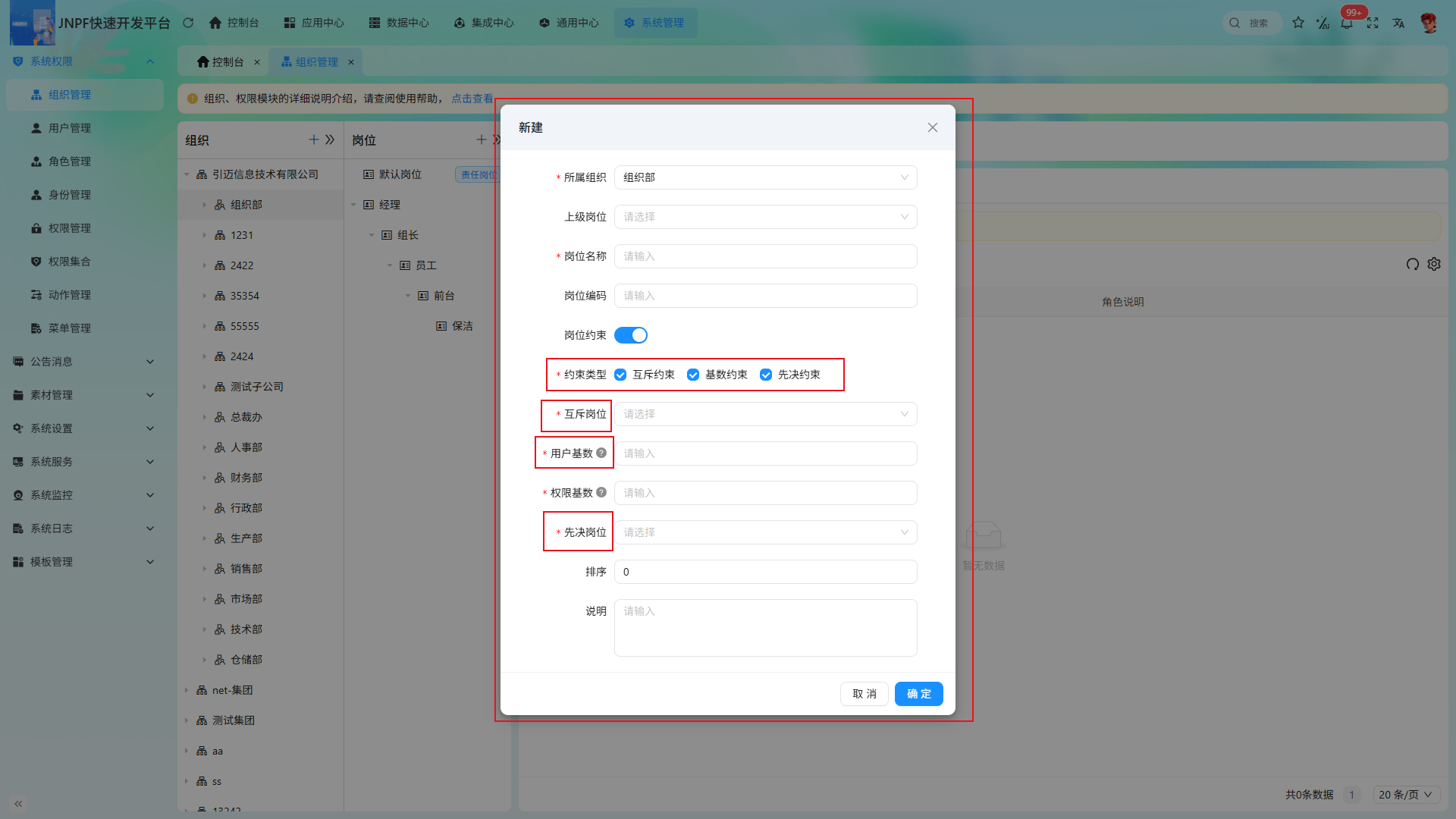Click the double-arrow icon in 组织 panel

[330, 140]
